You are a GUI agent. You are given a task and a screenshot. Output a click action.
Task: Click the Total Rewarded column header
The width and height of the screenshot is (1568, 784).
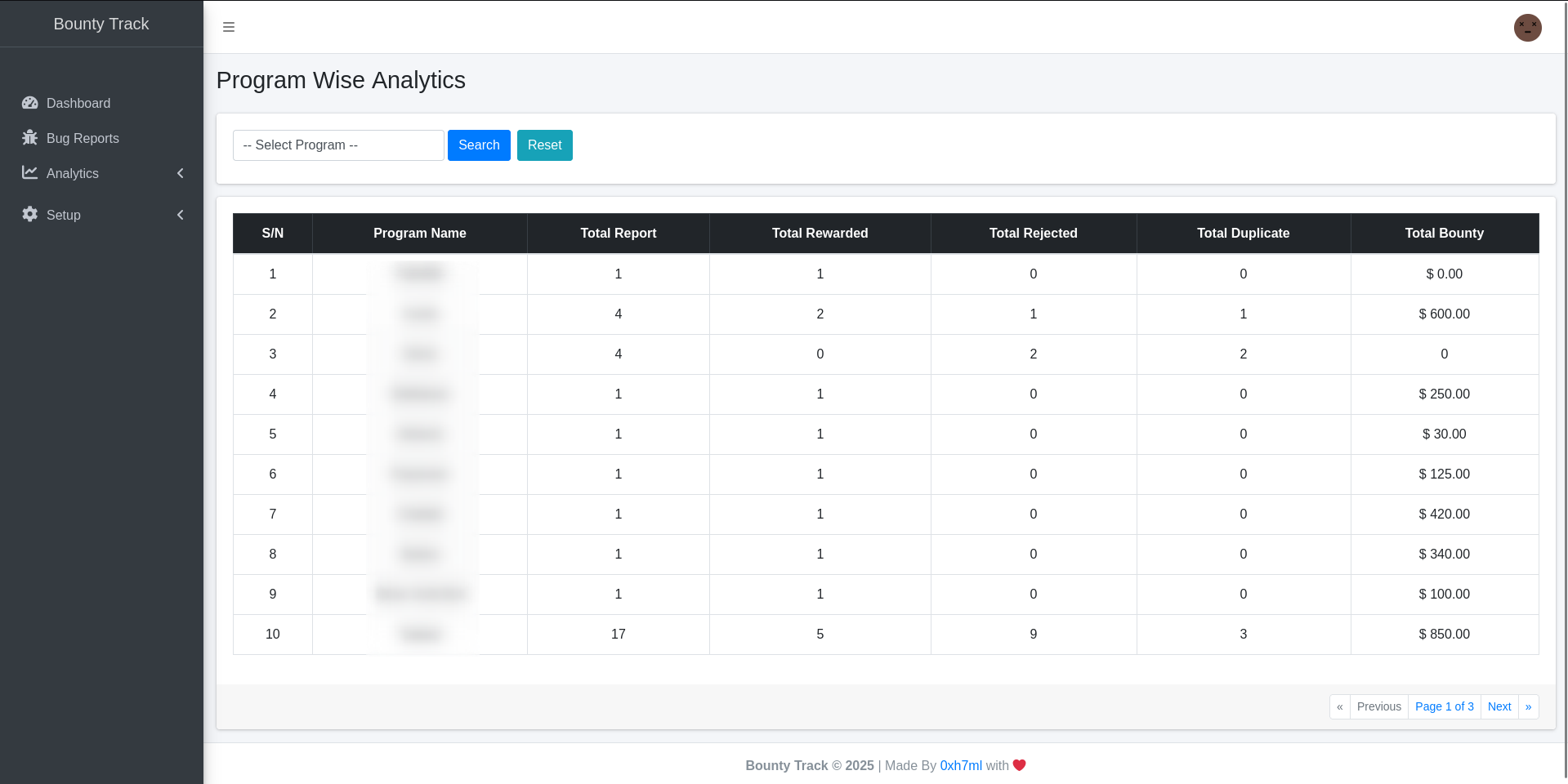click(820, 234)
